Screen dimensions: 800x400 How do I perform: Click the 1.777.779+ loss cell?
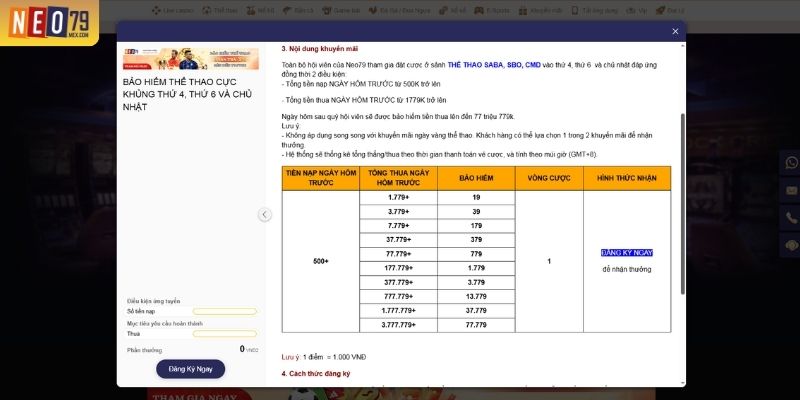pos(398,311)
